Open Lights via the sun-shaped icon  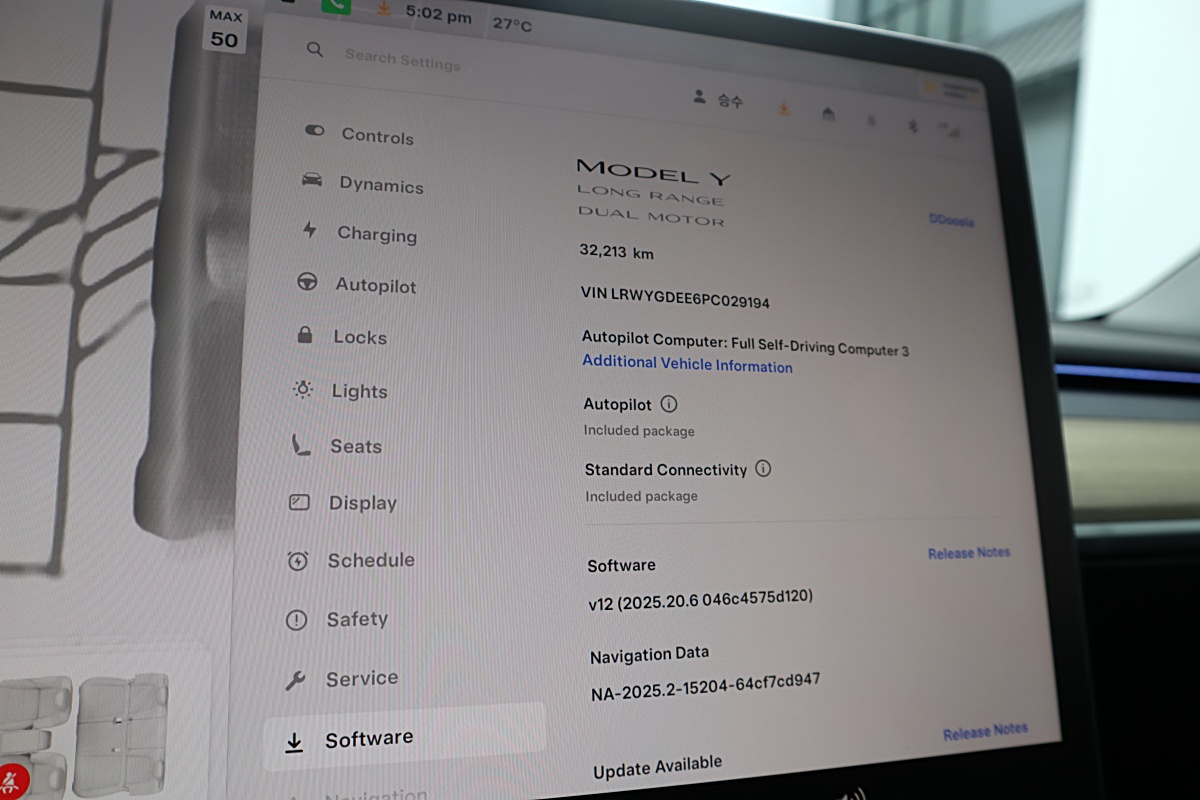303,389
